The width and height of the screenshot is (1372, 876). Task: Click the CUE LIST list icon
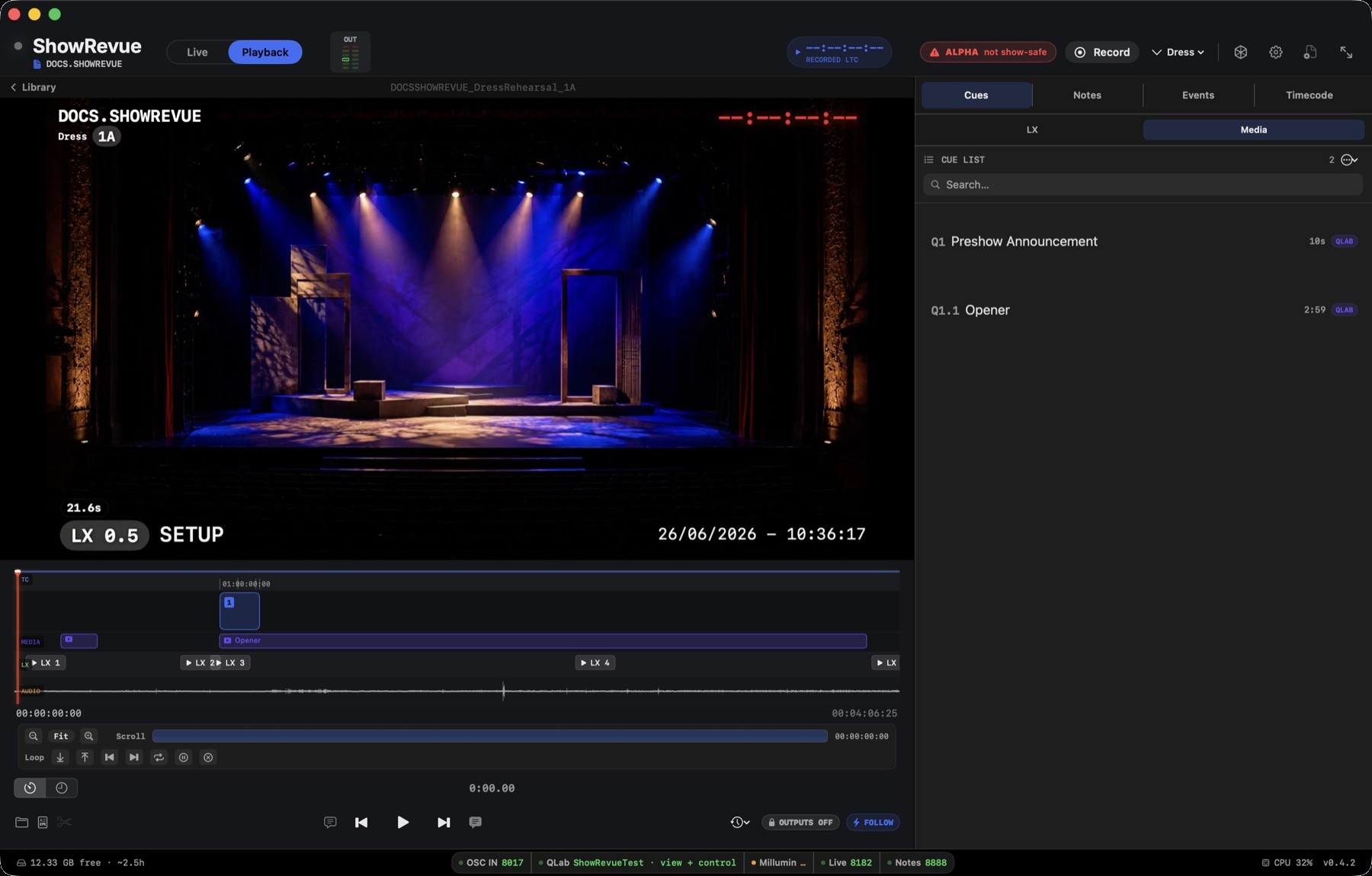[928, 159]
